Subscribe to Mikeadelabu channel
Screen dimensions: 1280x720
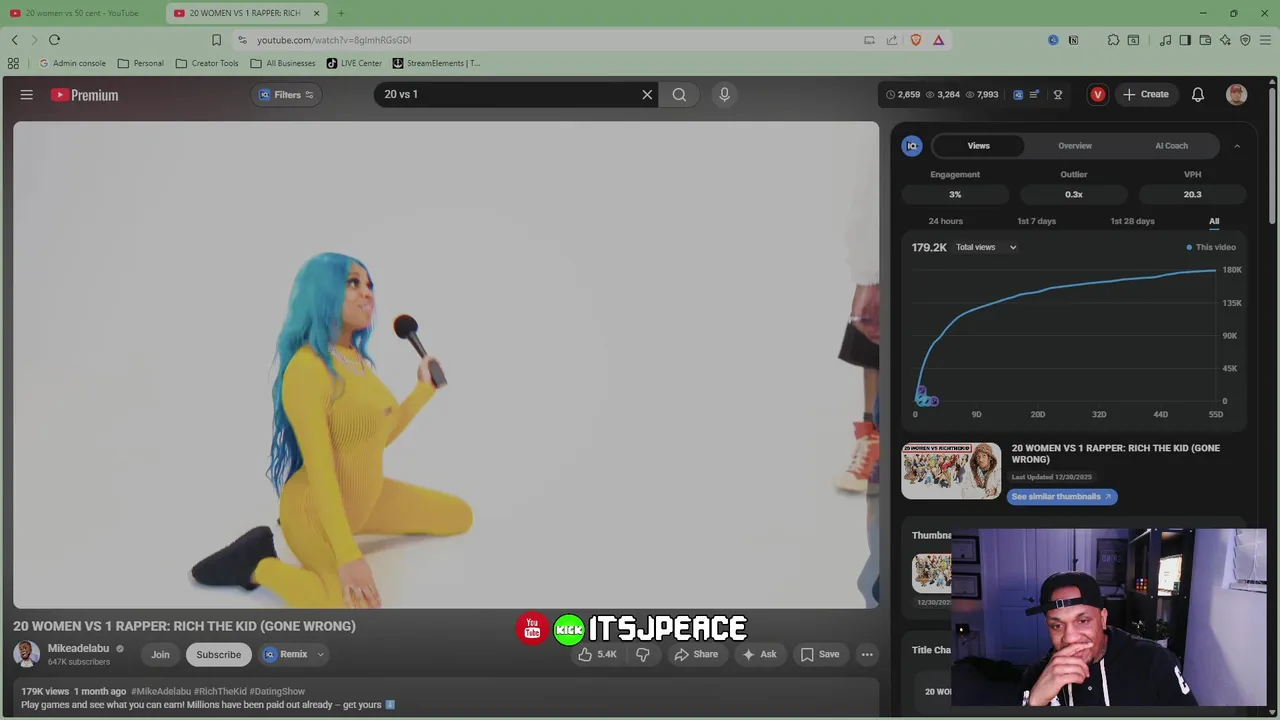[218, 654]
